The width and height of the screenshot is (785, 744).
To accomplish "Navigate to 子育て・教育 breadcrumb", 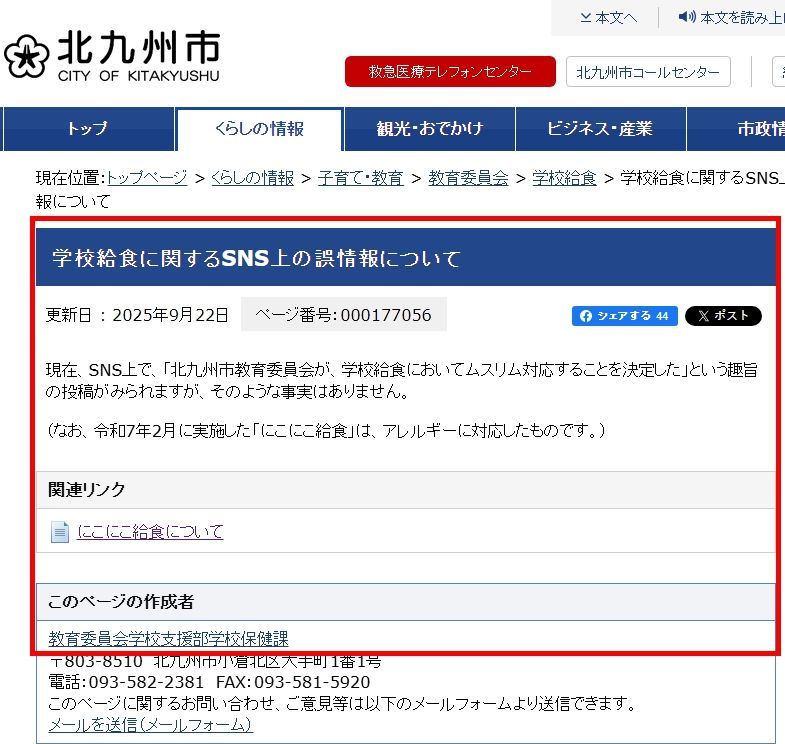I will (360, 178).
